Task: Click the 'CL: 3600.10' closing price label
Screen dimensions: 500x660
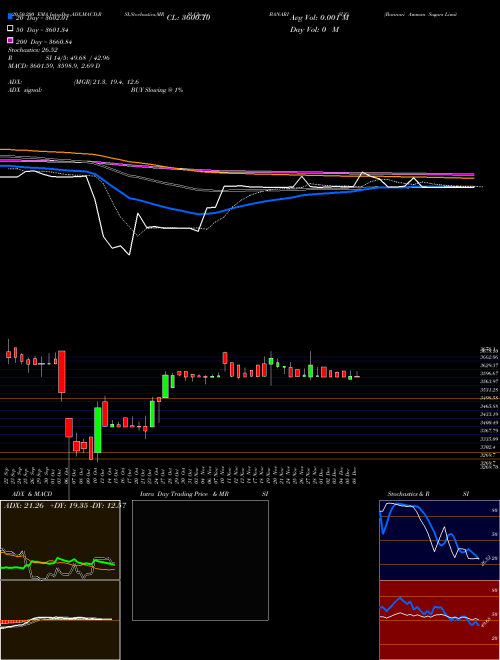Action: (x=188, y=18)
